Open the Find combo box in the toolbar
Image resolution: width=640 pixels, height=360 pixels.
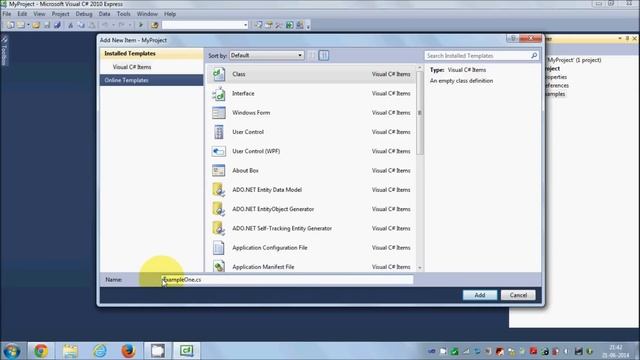pyautogui.click(x=205, y=25)
